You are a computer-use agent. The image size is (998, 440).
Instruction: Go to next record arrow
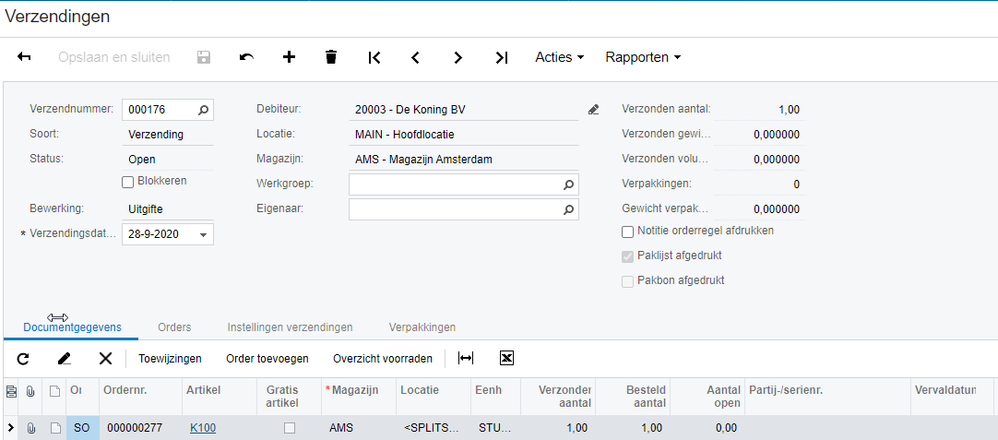tap(458, 58)
